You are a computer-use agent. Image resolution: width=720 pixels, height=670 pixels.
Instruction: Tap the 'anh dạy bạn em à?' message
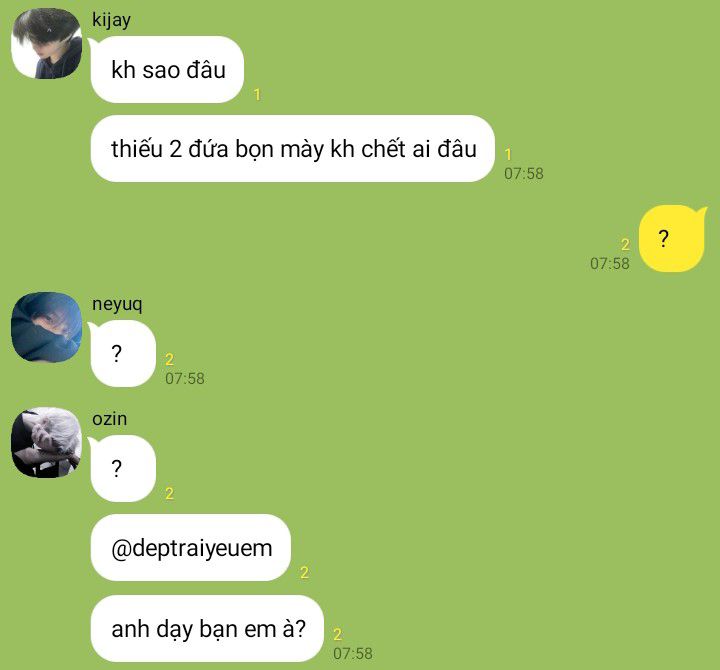click(208, 629)
